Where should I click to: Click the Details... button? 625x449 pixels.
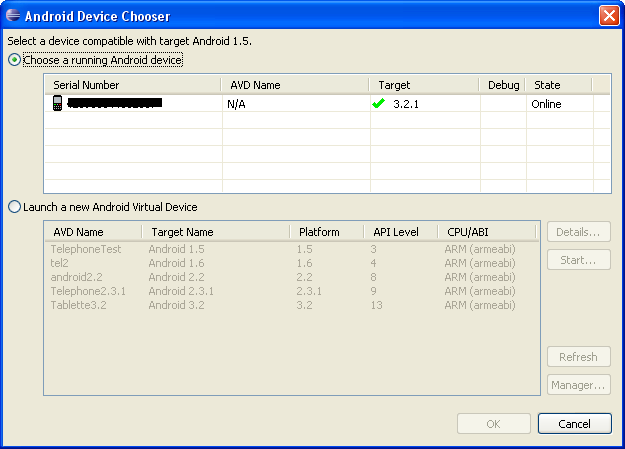pyautogui.click(x=579, y=232)
